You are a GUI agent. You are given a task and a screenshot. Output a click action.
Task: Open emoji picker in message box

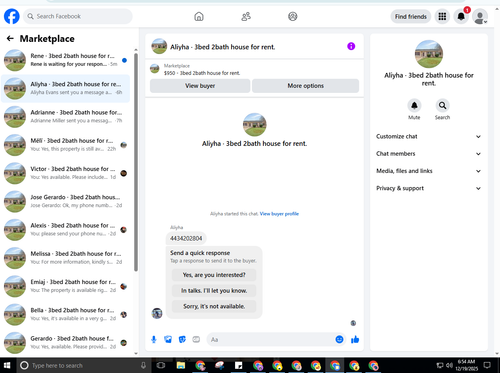[339, 339]
